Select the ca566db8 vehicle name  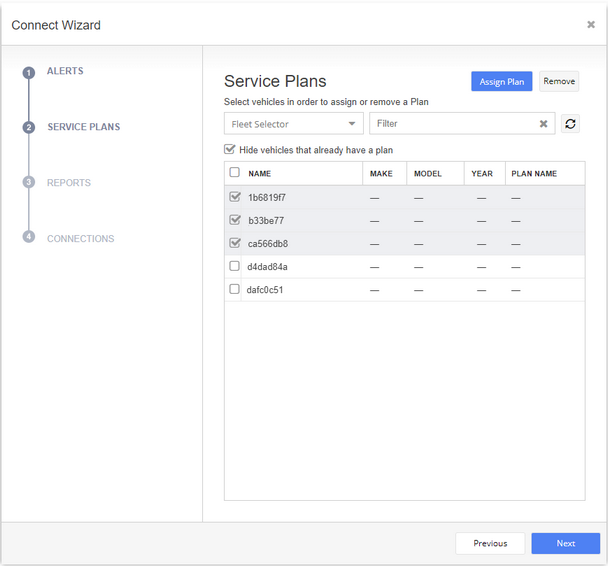click(268, 244)
